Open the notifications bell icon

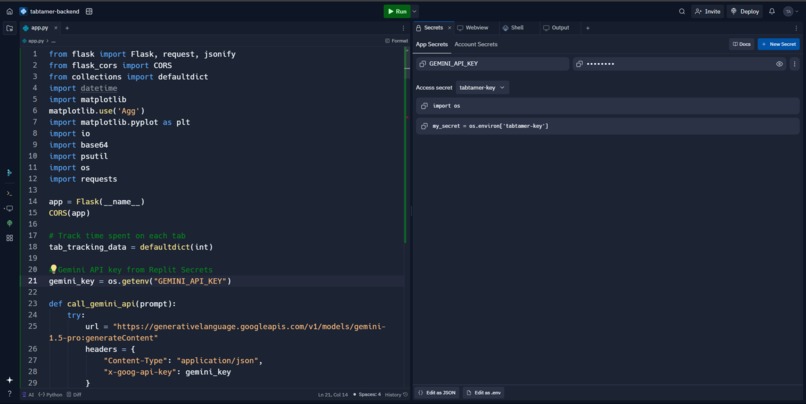pos(772,11)
